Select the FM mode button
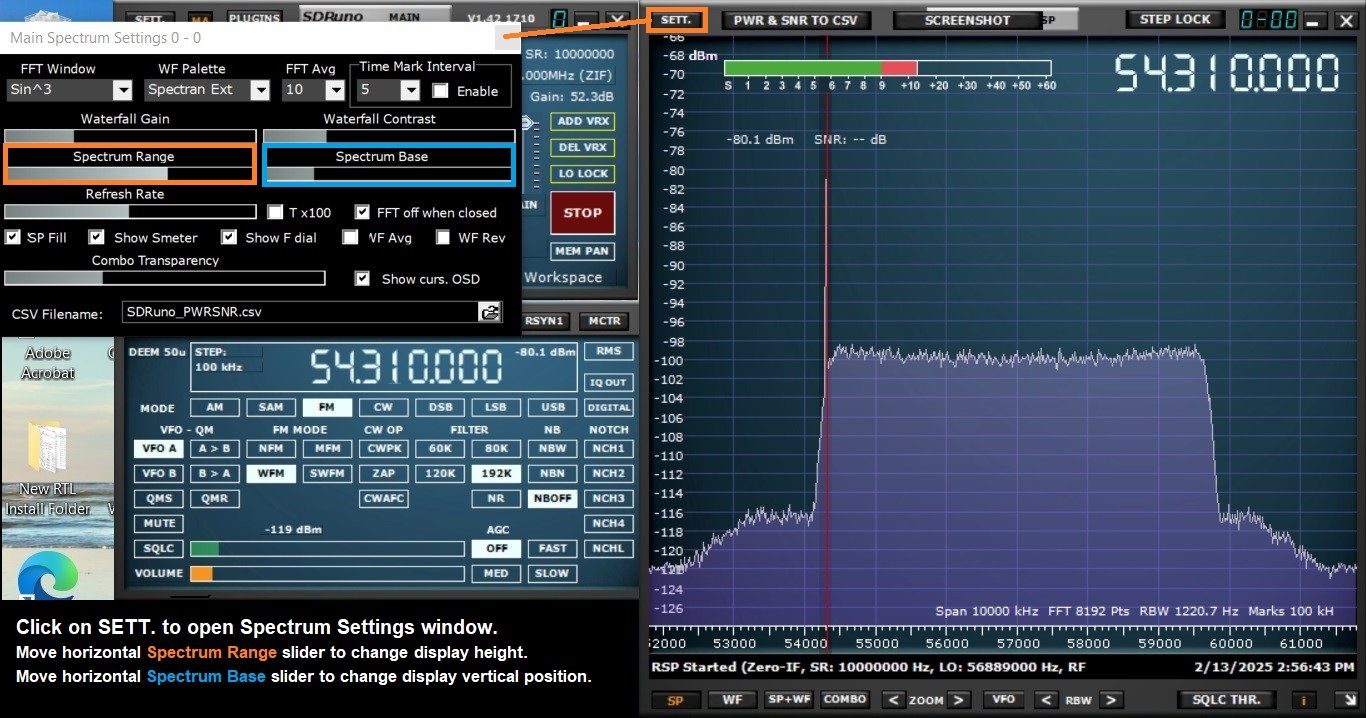Image resolution: width=1366 pixels, height=718 pixels. click(x=327, y=408)
